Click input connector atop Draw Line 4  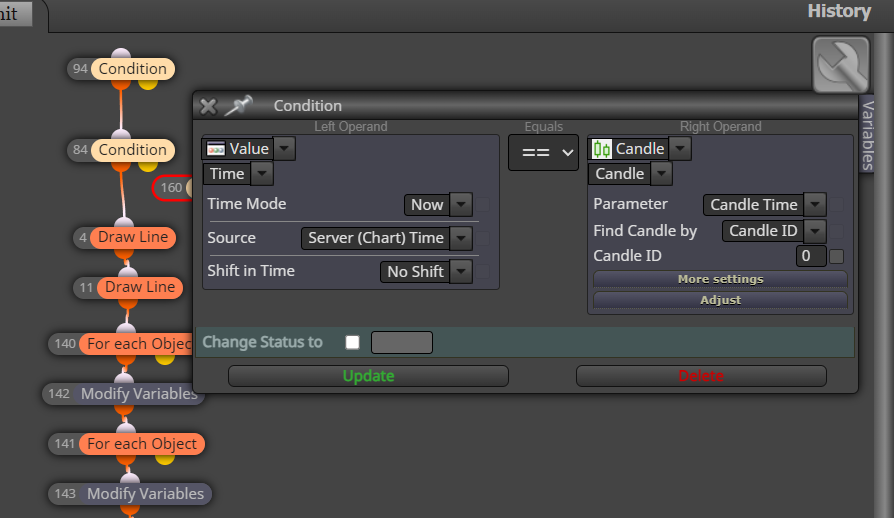pyautogui.click(x=124, y=222)
